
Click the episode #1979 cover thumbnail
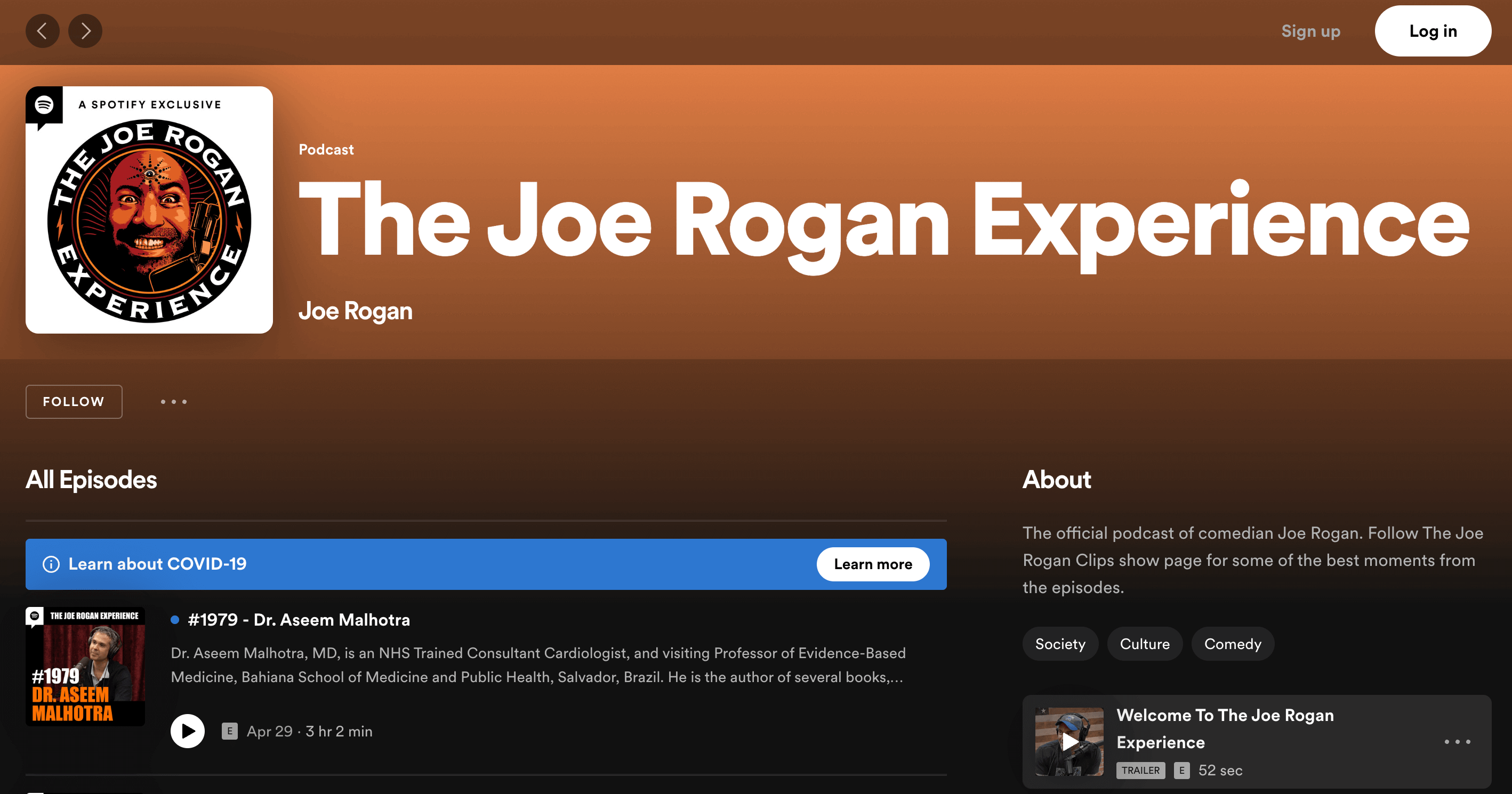[85, 667]
